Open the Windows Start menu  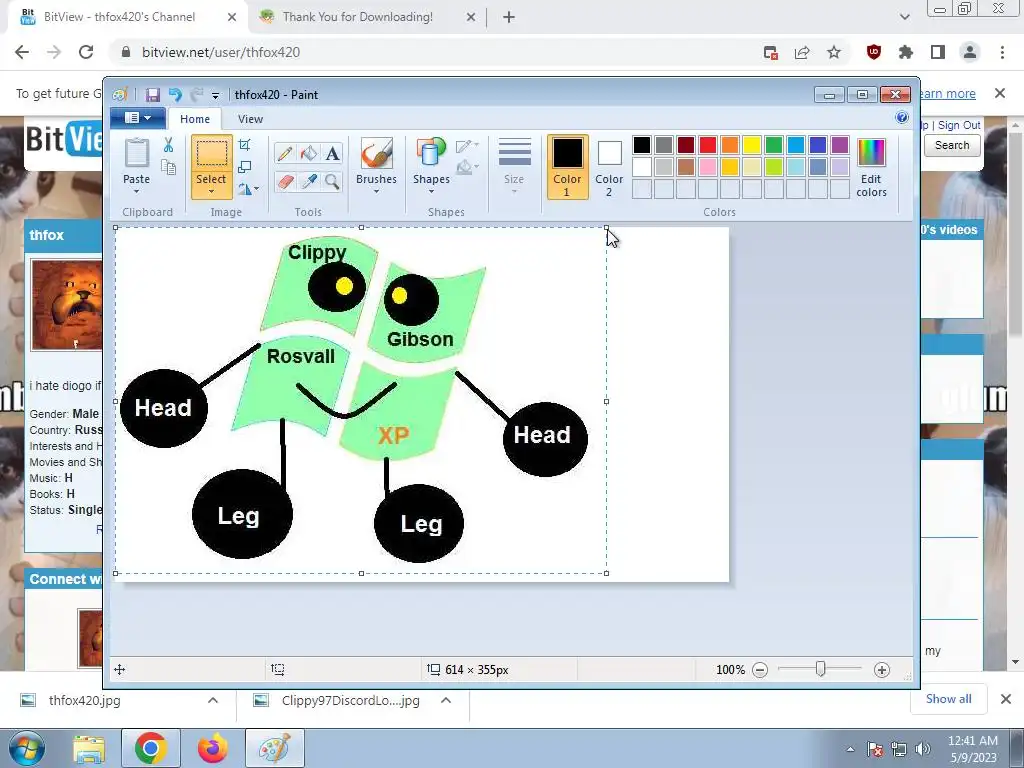point(26,748)
